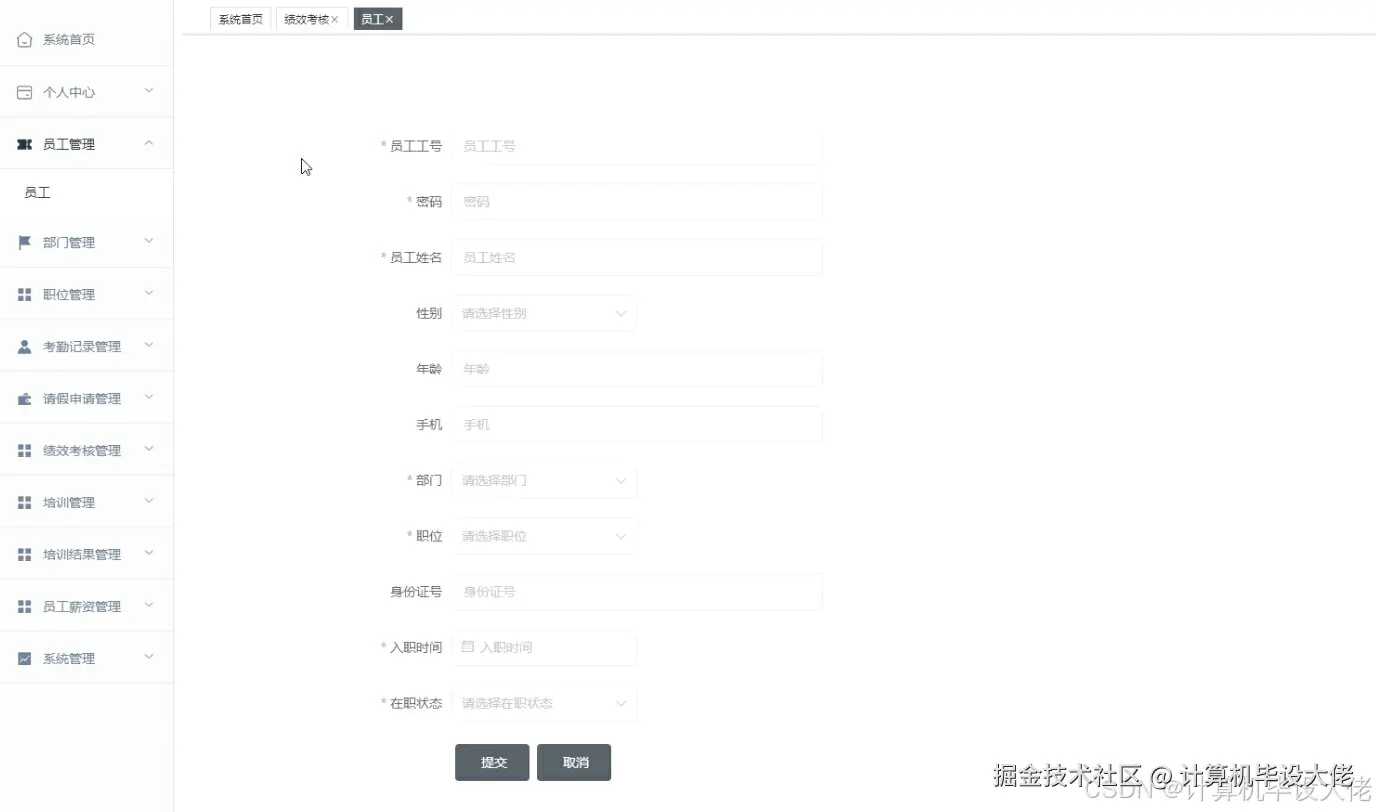Select the 个人中心 icon

click(24, 91)
